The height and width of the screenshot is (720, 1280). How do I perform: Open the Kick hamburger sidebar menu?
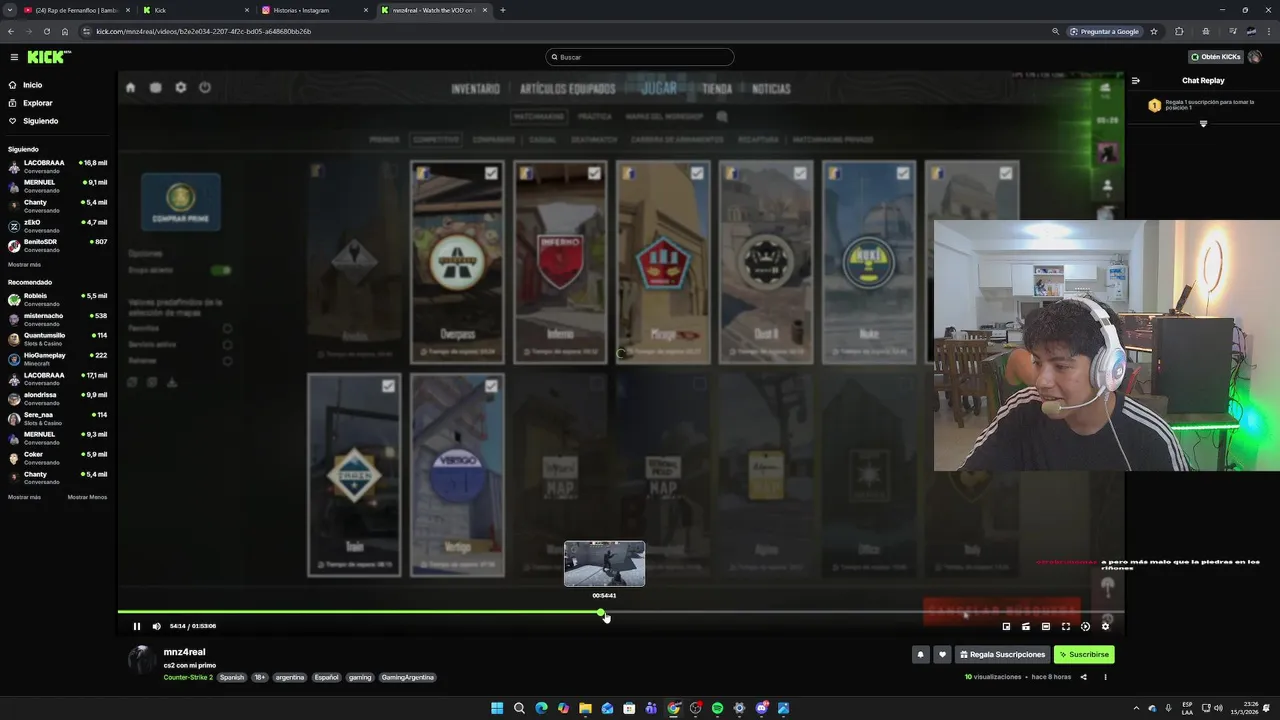pos(14,57)
